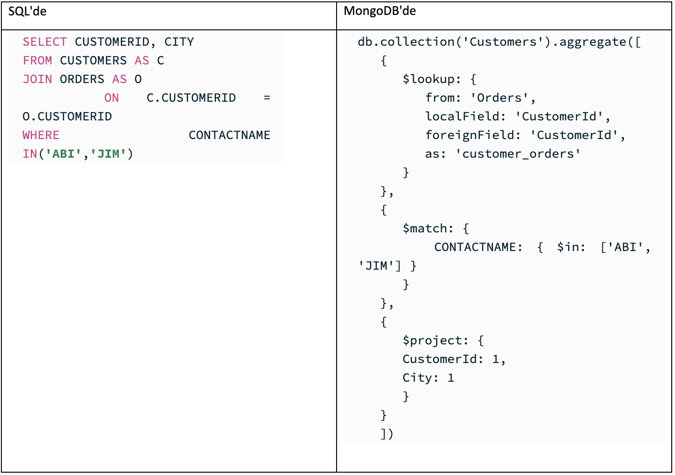Image resolution: width=675 pixels, height=475 pixels.
Task: Click the SELECT keyword in SQL code
Action: (x=44, y=42)
